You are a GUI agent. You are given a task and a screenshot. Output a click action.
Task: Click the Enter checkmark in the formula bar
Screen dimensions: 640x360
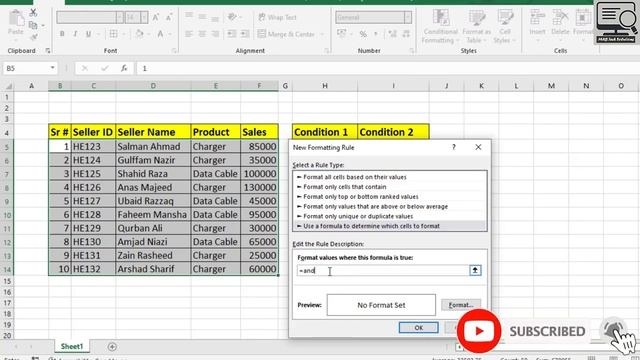104,68
